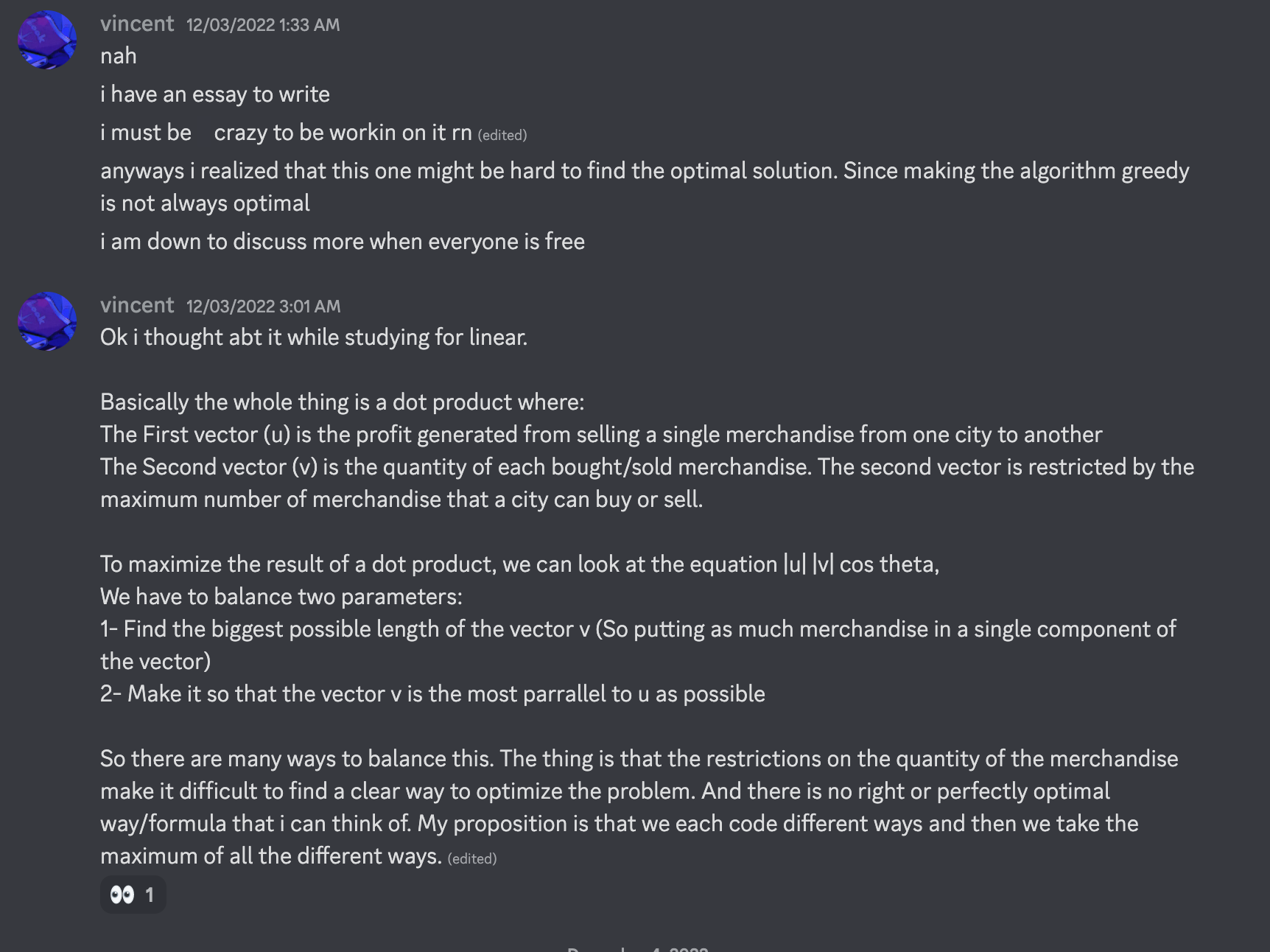Click the '2- Make it so that the vector v' line
The image size is (1270, 952).
432,694
